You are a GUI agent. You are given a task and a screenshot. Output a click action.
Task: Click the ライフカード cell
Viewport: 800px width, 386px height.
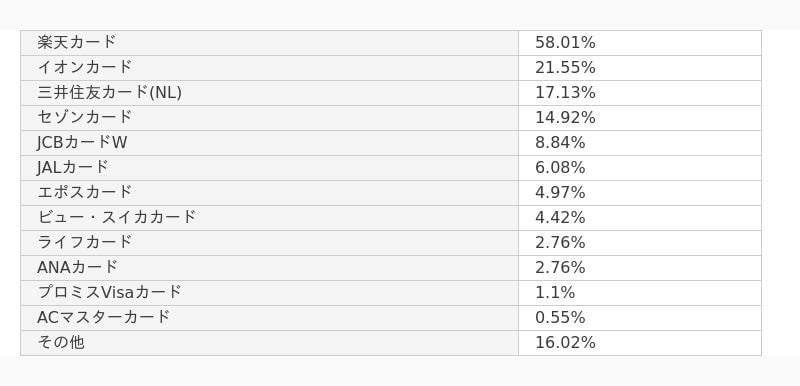269,243
